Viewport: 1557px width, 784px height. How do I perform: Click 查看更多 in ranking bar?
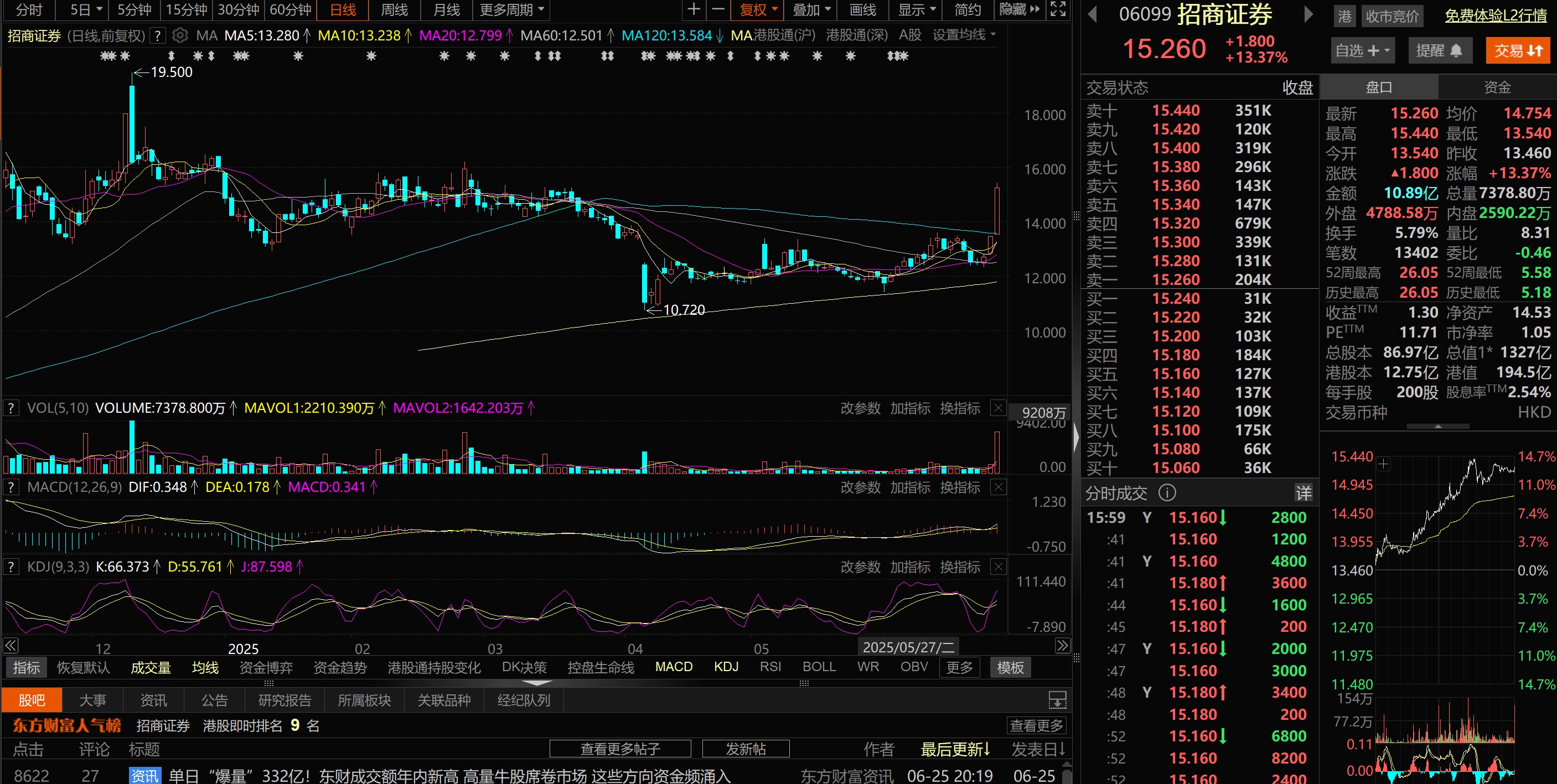coord(1037,725)
